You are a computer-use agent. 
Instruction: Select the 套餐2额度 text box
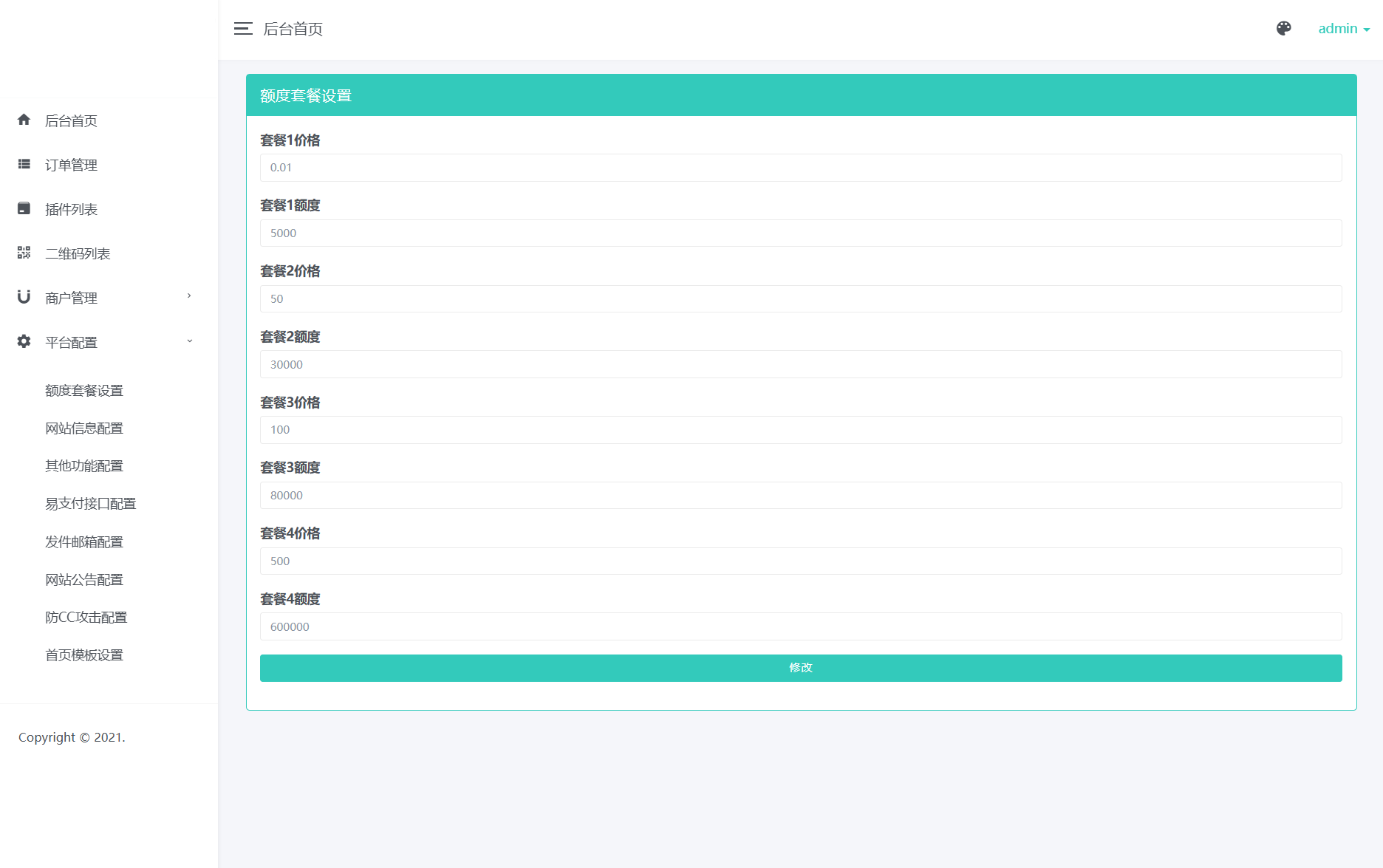click(x=801, y=365)
